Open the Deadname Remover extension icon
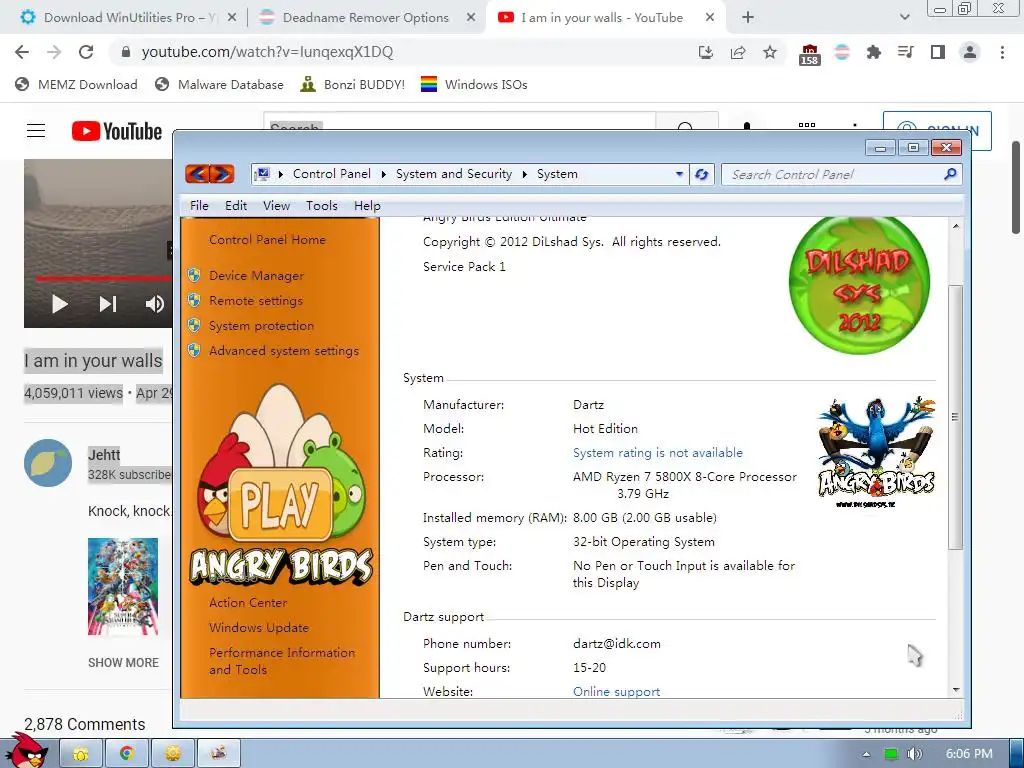The height and width of the screenshot is (768, 1024). (842, 52)
